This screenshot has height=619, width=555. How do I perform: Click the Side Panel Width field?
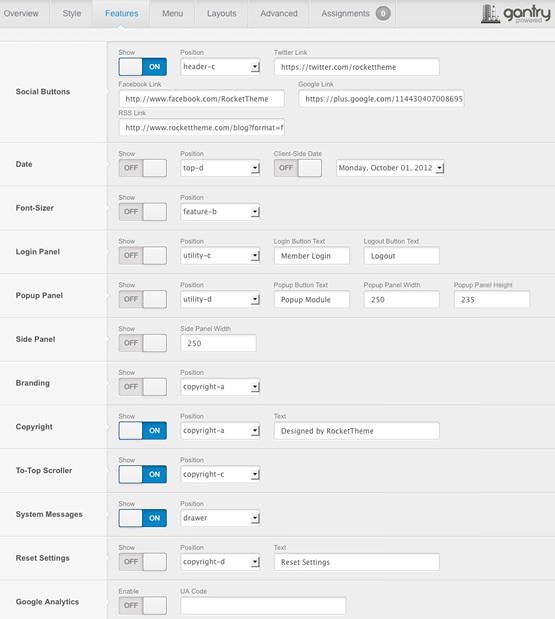point(218,343)
